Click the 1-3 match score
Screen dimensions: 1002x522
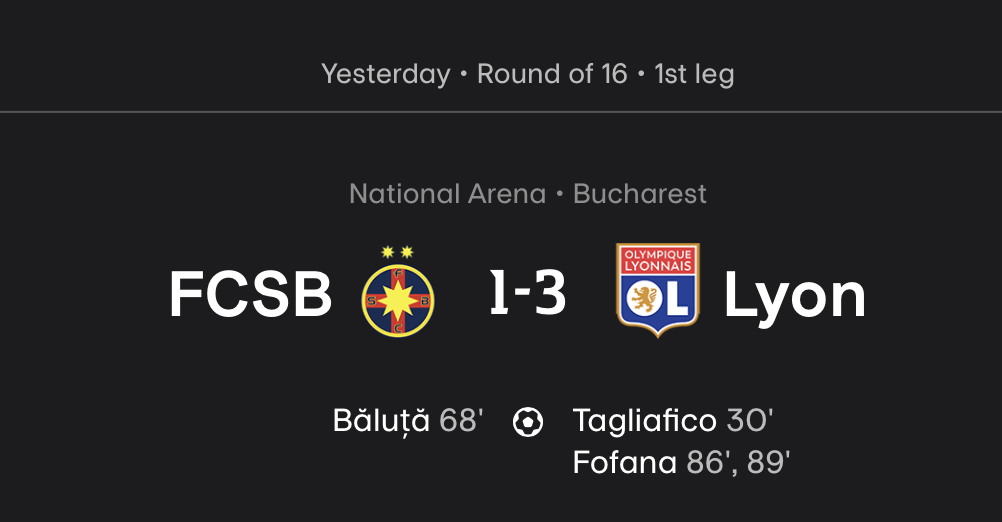(527, 295)
